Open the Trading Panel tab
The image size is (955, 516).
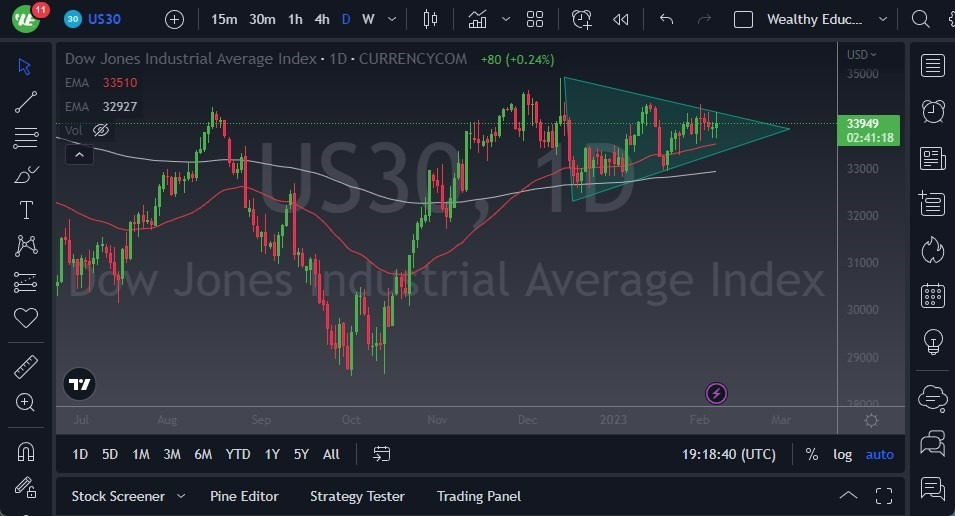479,497
